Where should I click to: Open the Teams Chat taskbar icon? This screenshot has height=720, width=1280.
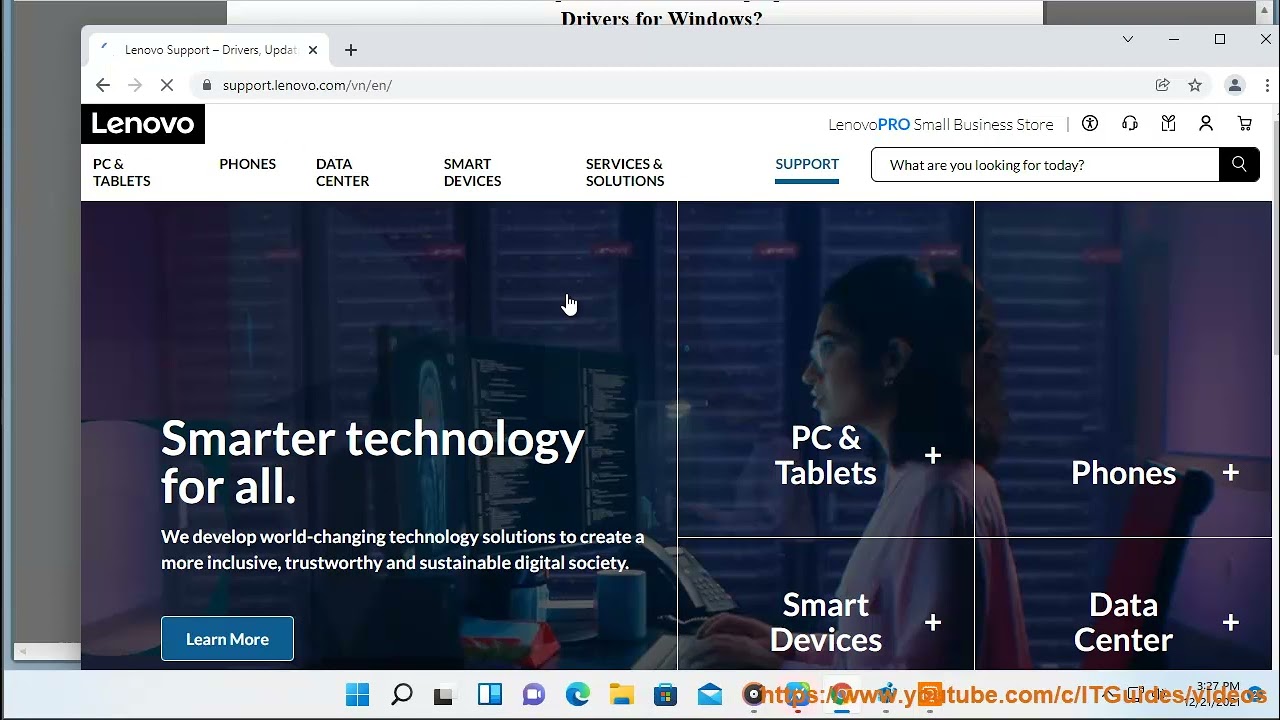click(534, 695)
